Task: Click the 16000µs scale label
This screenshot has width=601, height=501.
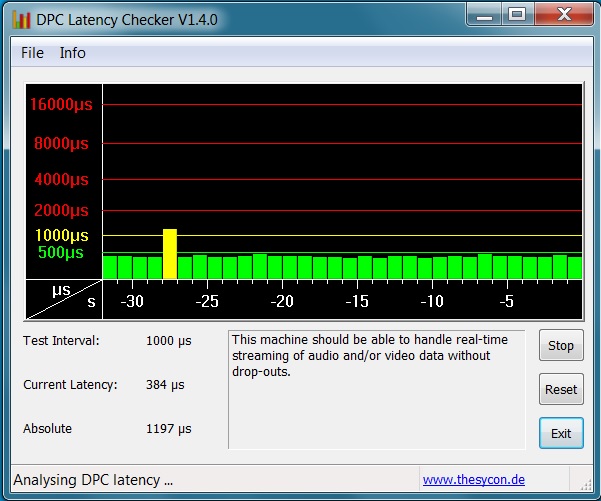Action: [x=61, y=104]
